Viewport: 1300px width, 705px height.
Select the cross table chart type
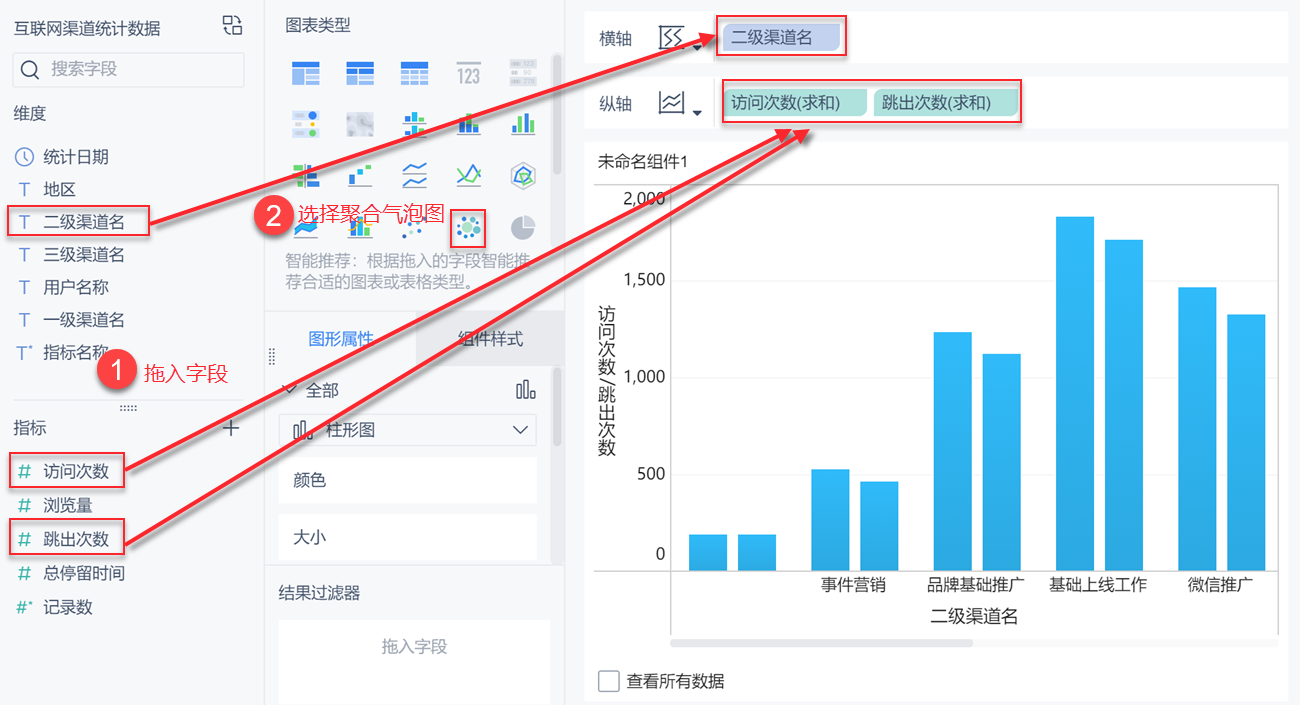click(x=360, y=72)
